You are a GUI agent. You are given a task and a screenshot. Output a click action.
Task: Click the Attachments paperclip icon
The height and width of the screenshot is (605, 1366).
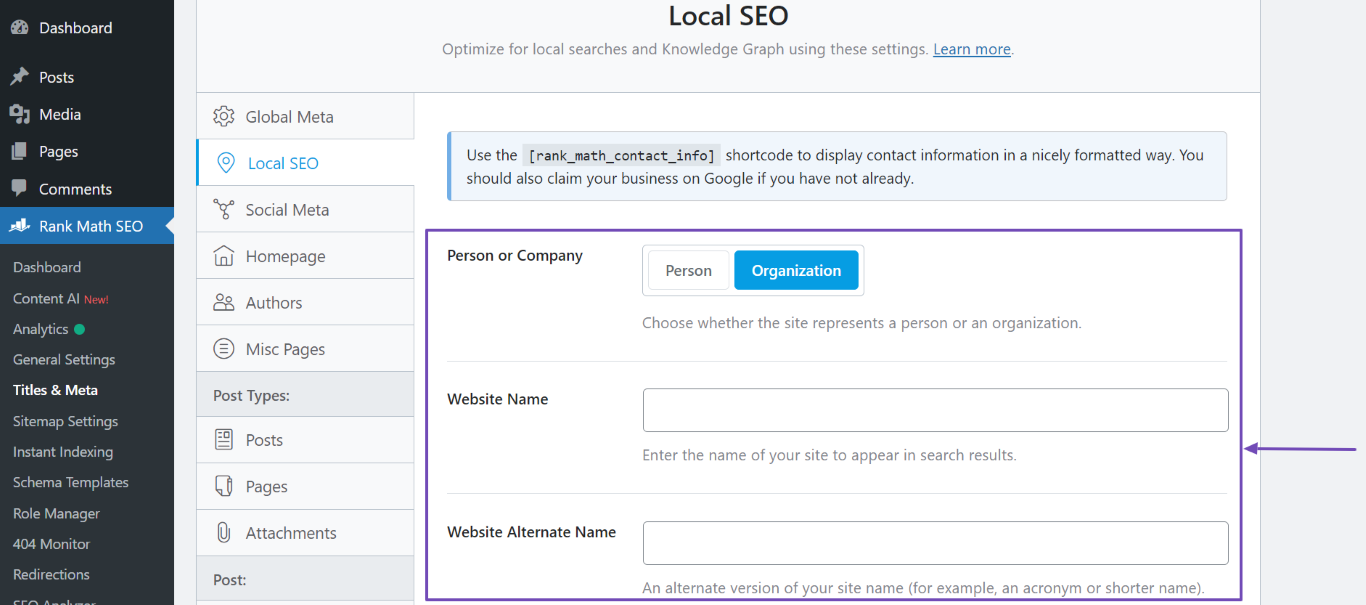point(224,533)
